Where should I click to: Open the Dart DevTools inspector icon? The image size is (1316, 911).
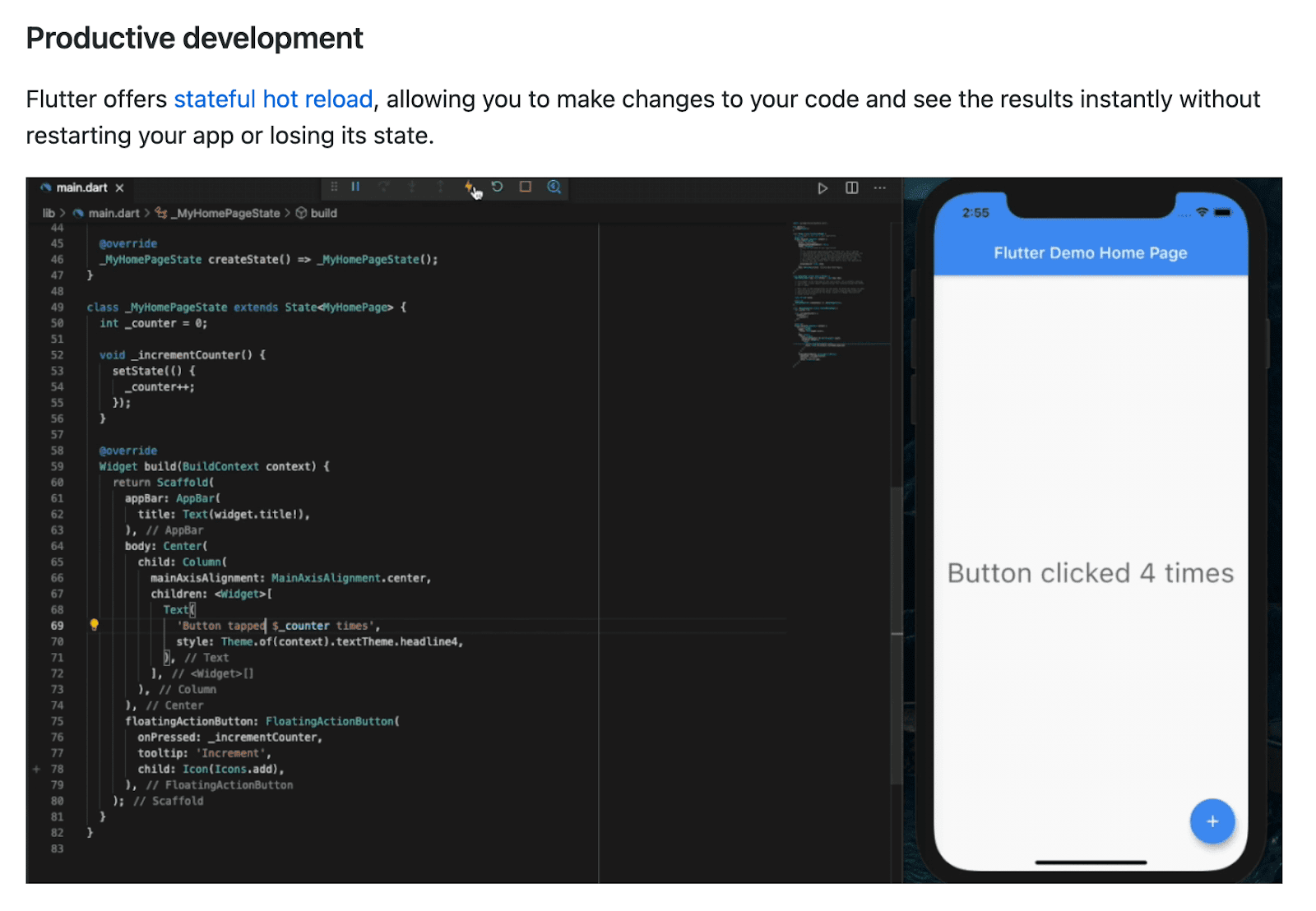tap(554, 187)
